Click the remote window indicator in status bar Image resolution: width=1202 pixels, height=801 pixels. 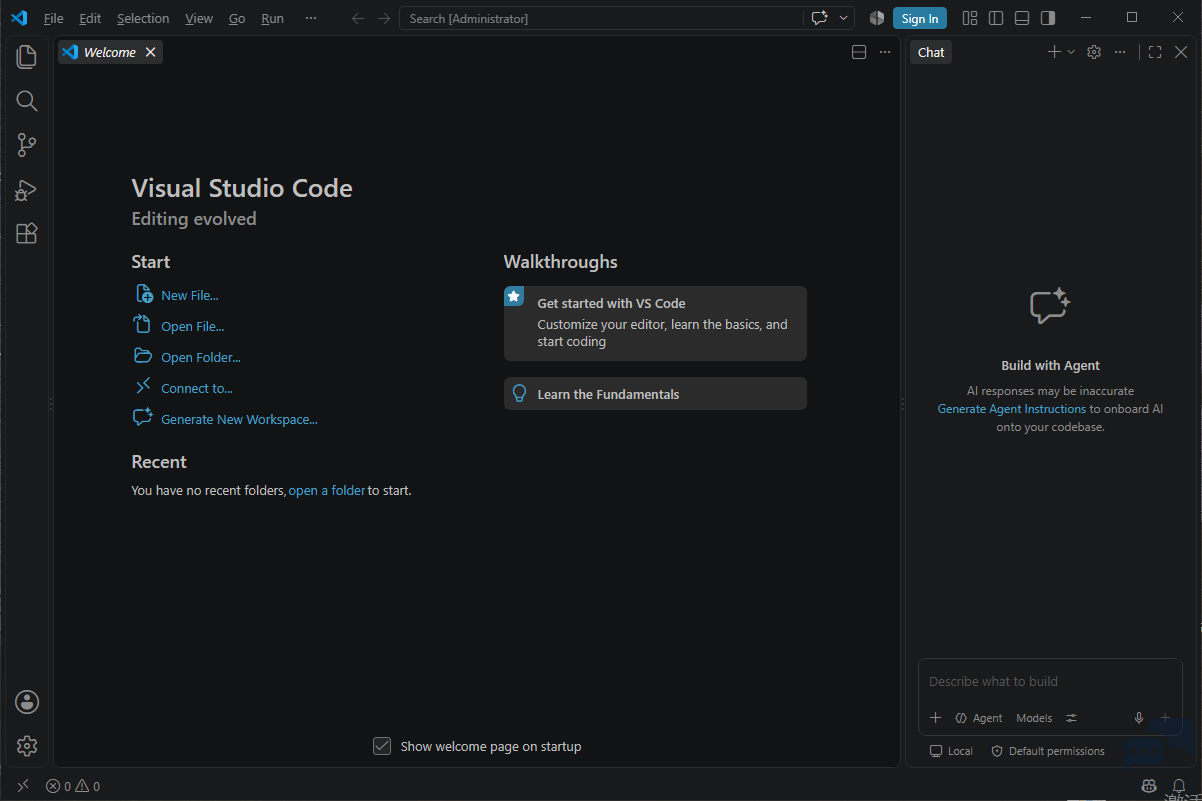tap(23, 786)
